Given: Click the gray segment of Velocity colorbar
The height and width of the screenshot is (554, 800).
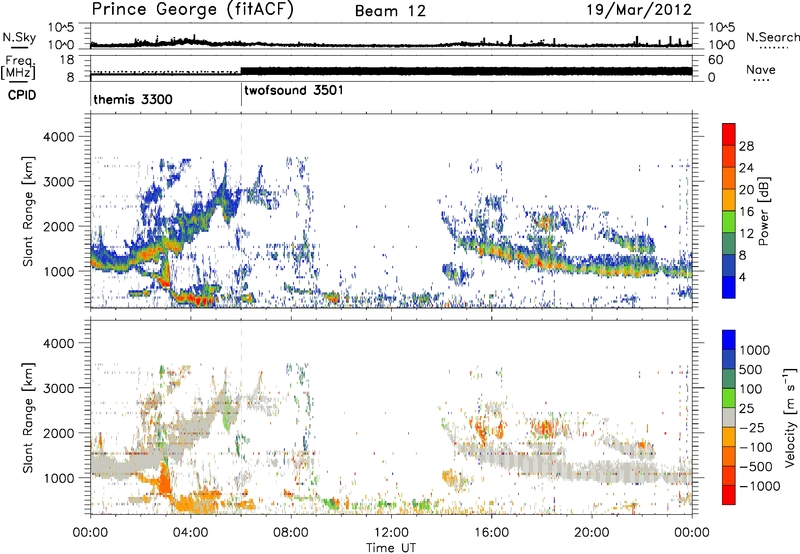Looking at the screenshot, I should click(x=729, y=418).
